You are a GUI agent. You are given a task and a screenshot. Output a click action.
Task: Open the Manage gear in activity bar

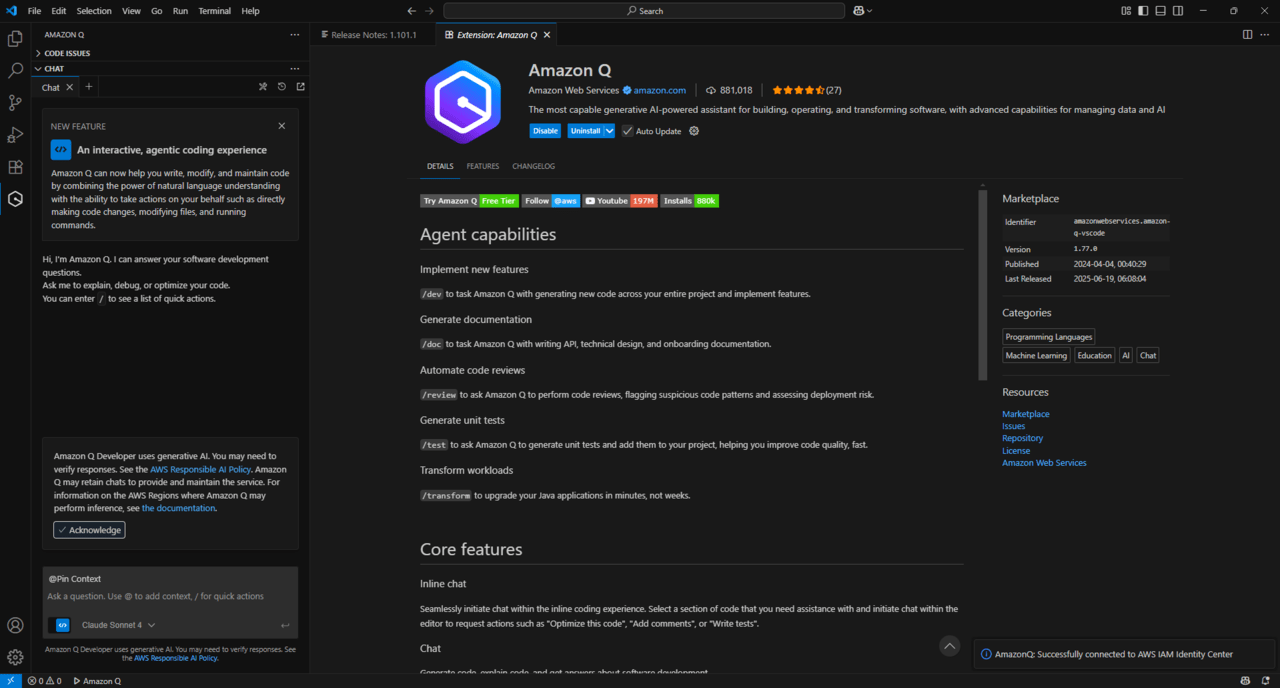(15, 657)
